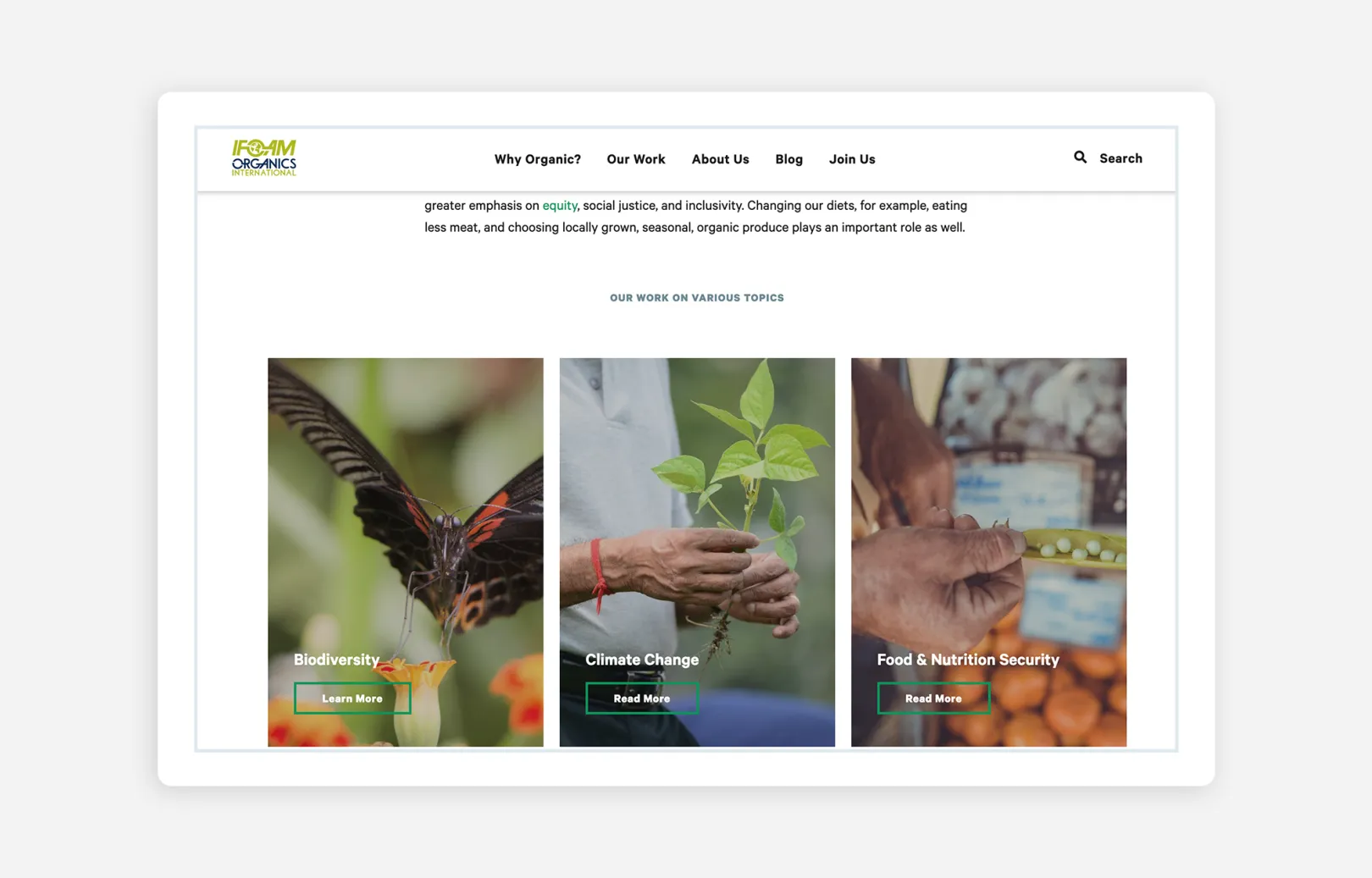
Task: Click Read More under Climate Change
Action: pos(642,699)
